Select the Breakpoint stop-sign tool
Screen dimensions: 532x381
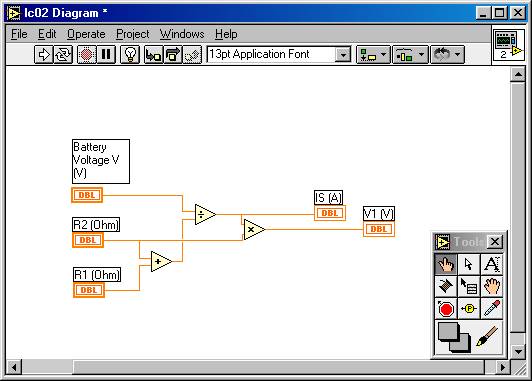click(446, 309)
